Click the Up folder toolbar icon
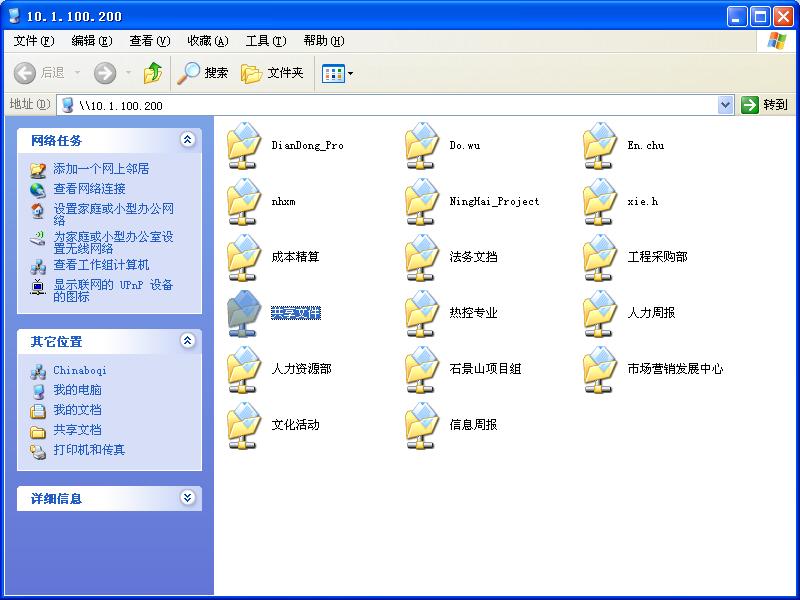The height and width of the screenshot is (600, 800). tap(153, 73)
